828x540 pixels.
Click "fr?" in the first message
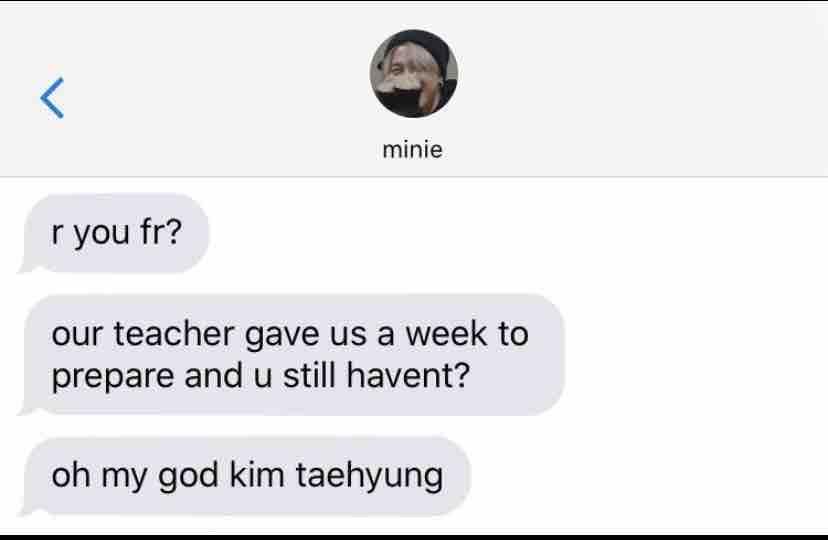161,231
